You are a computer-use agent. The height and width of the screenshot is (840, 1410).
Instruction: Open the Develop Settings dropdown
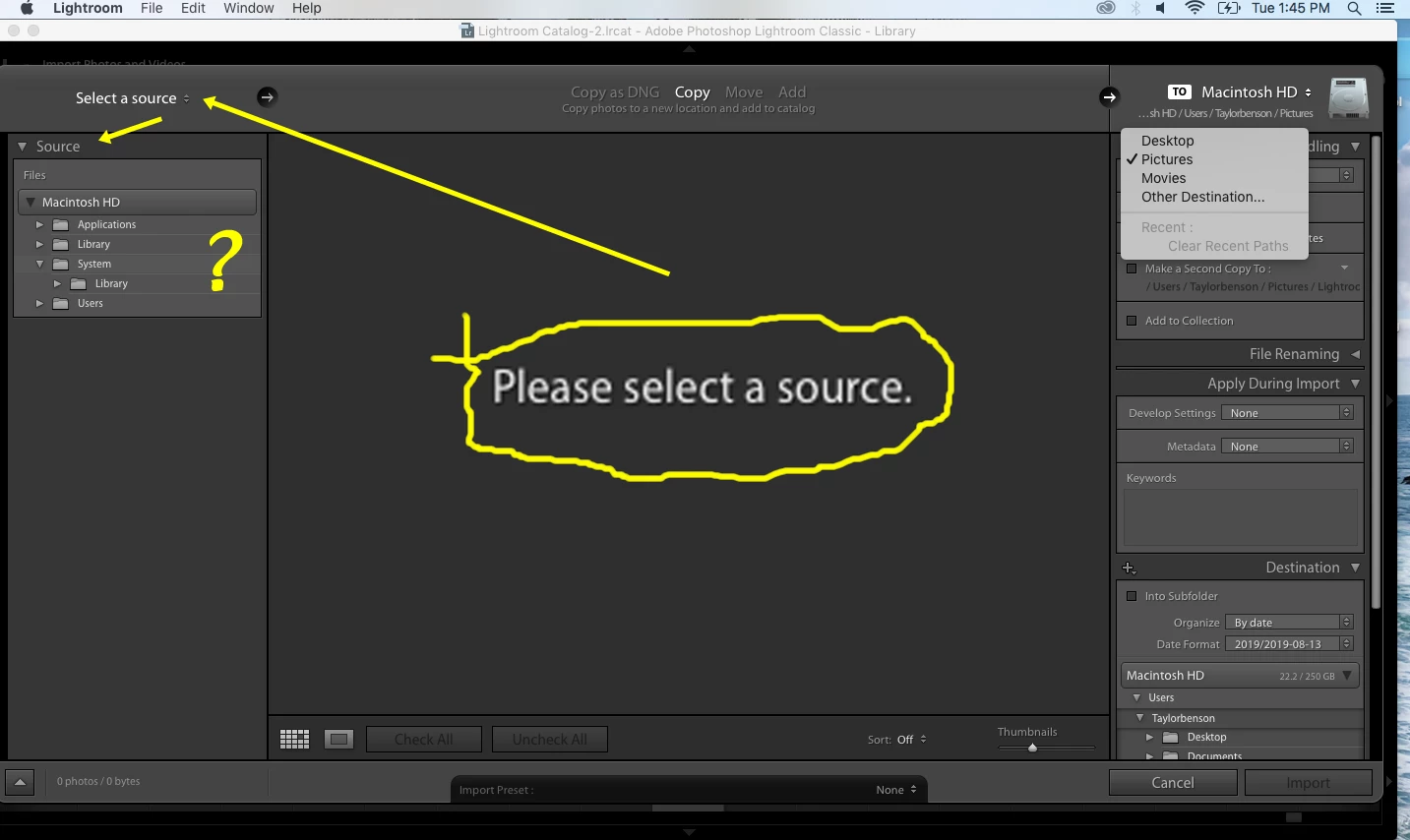1288,413
